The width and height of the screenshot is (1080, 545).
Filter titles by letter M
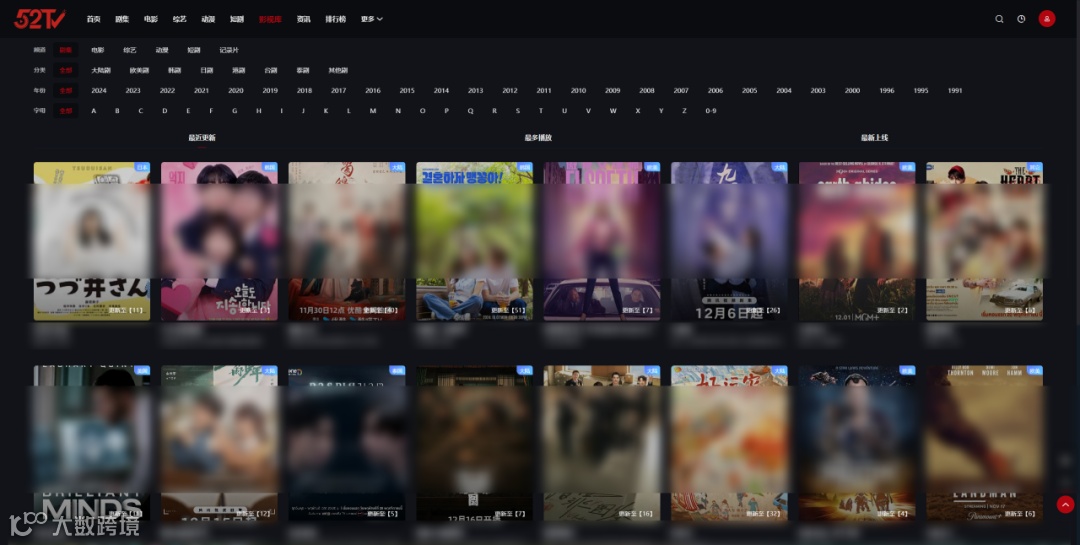pyautogui.click(x=373, y=111)
